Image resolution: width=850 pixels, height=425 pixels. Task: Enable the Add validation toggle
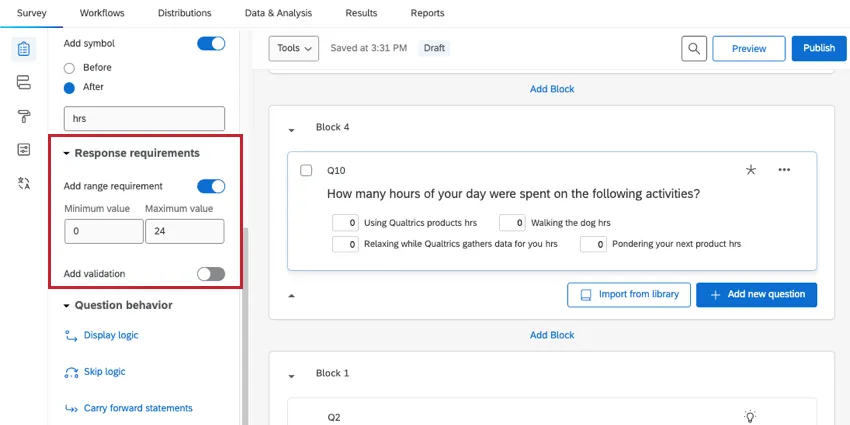(211, 274)
